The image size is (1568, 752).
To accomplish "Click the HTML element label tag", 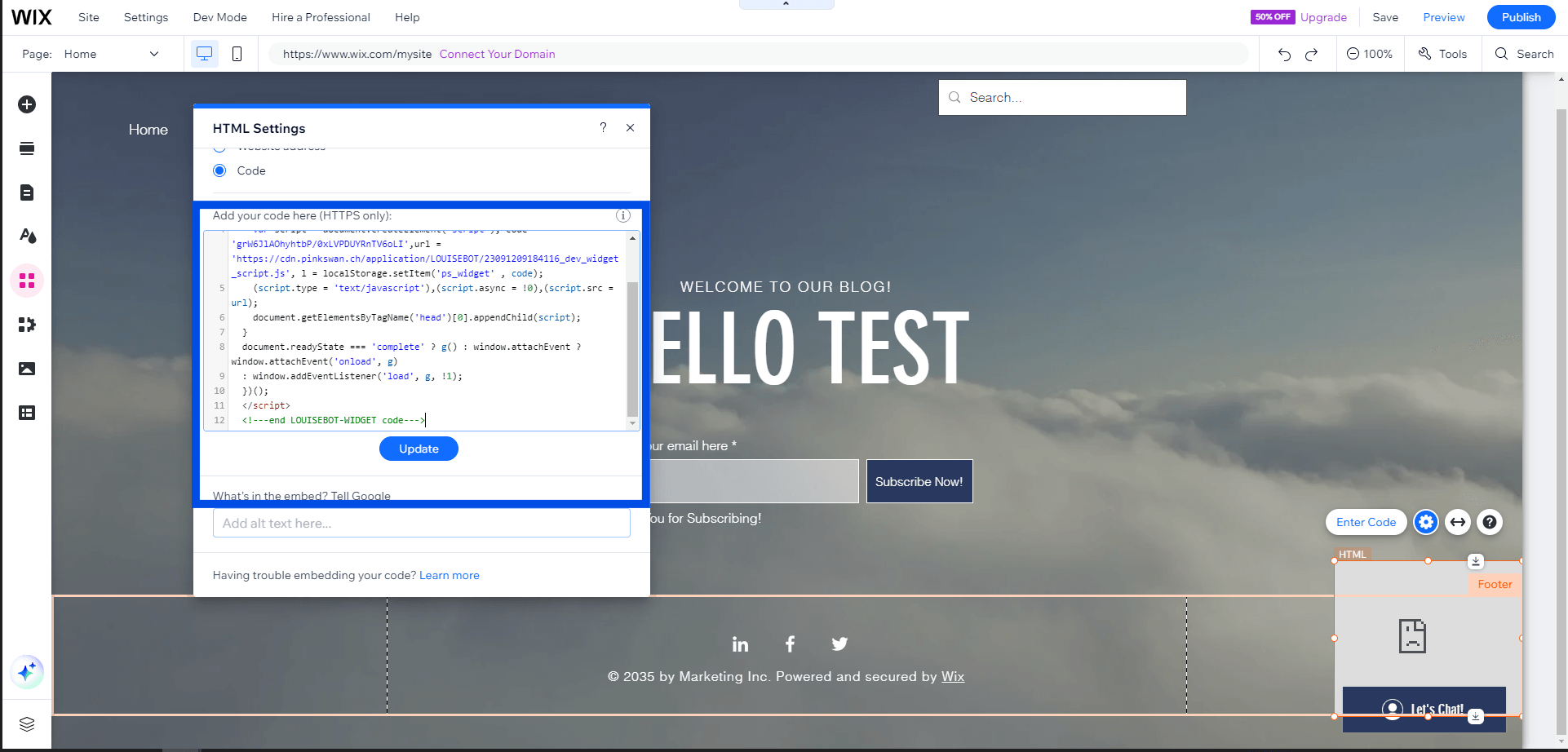I will (x=1352, y=554).
